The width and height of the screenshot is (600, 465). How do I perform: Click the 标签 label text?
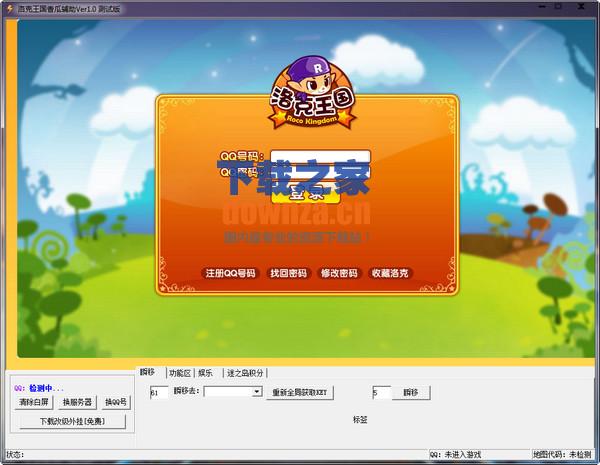360,419
